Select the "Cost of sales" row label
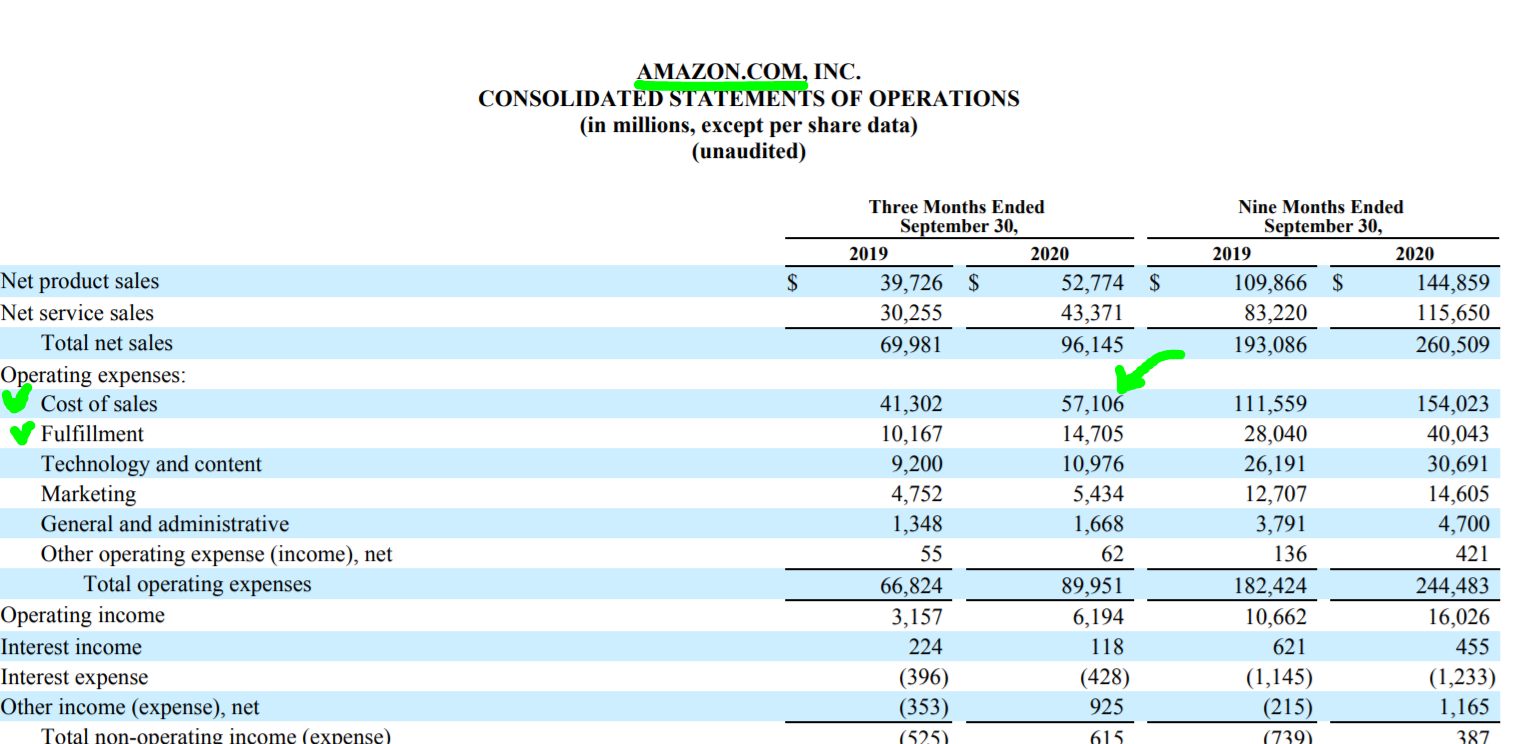Viewport: 1529px width, 744px height. [x=99, y=404]
